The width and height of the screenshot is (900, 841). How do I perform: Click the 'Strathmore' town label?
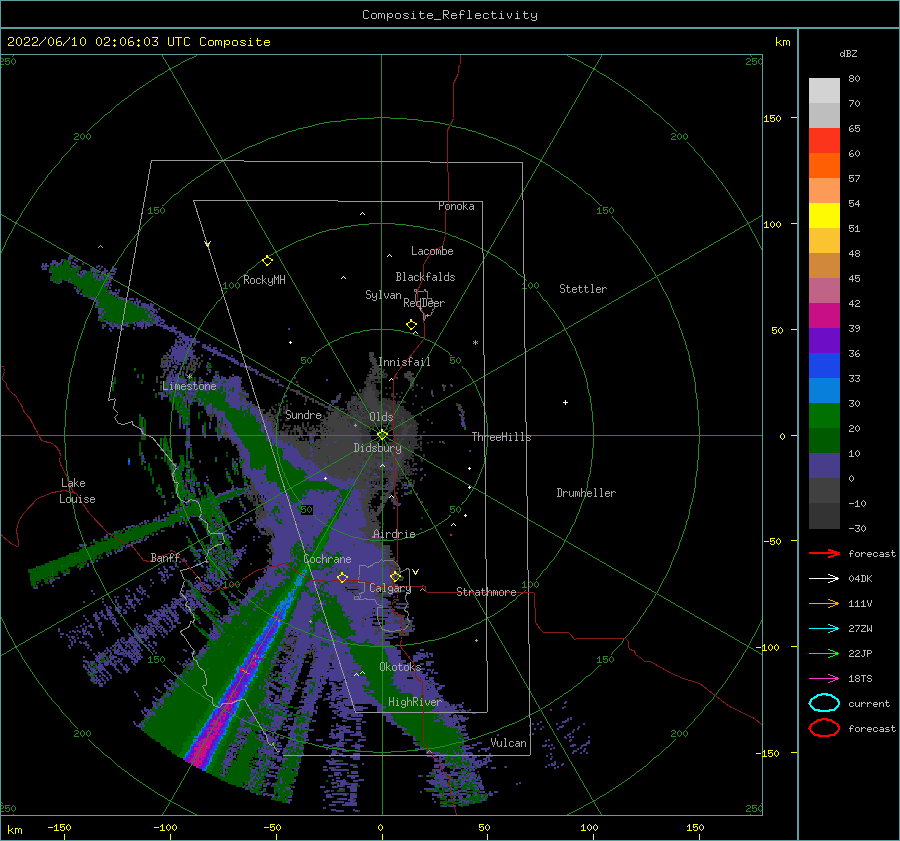pyautogui.click(x=486, y=592)
